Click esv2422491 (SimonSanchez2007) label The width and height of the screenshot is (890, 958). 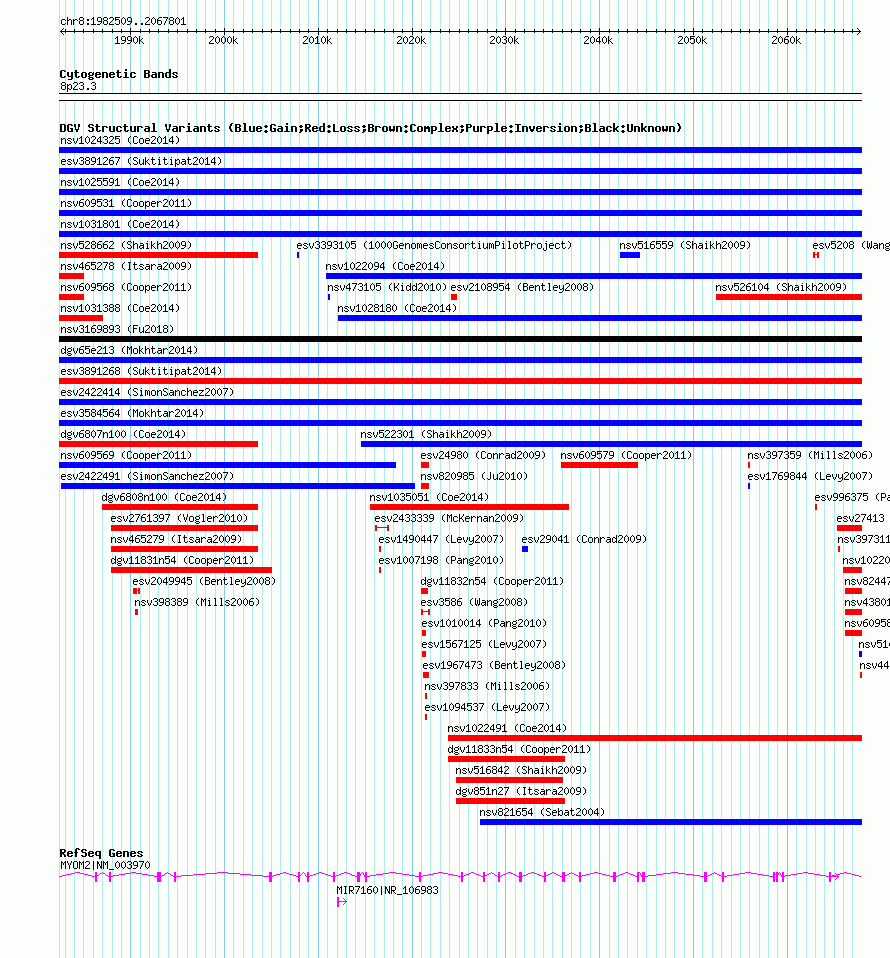click(x=147, y=477)
